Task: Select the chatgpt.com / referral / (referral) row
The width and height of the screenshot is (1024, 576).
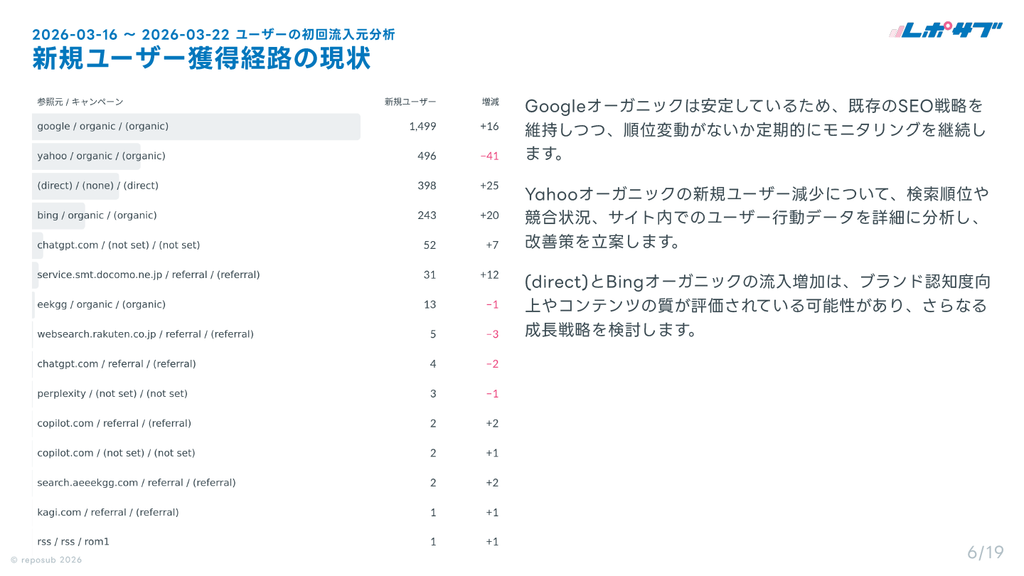Action: pos(265,364)
